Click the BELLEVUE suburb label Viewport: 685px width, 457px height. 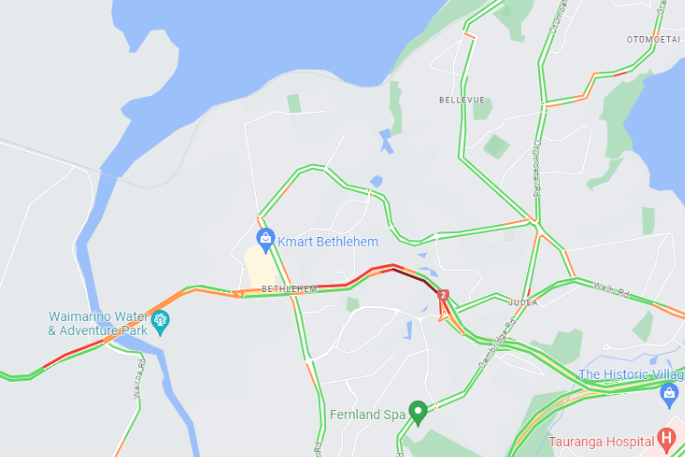click(462, 100)
